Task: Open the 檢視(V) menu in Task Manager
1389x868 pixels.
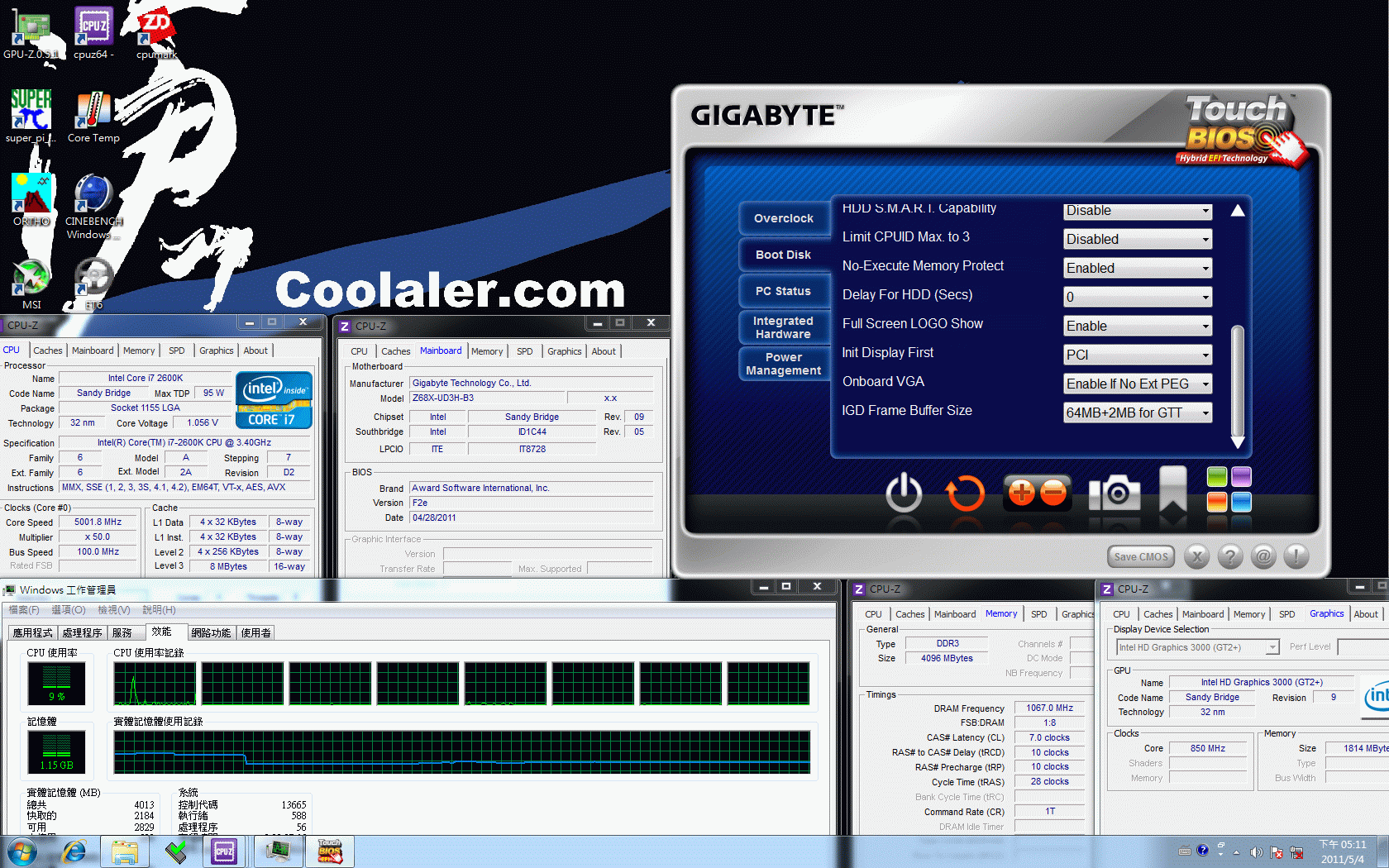Action: tap(114, 610)
